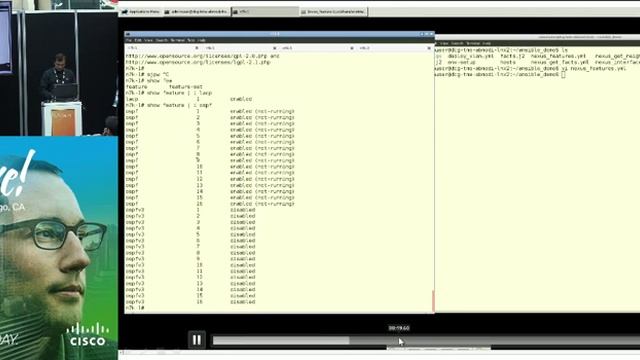Open Search menu in ansible_demo terminal
640x360 pixels.
[x=457, y=43]
